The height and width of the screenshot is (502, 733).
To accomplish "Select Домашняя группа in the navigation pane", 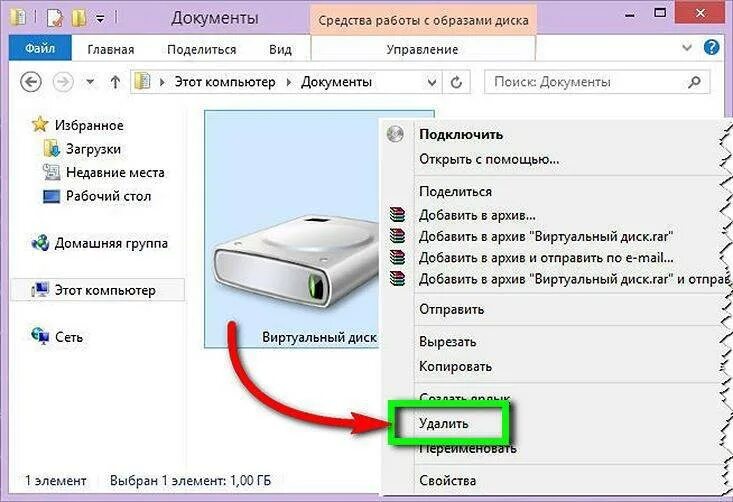I will (111, 243).
